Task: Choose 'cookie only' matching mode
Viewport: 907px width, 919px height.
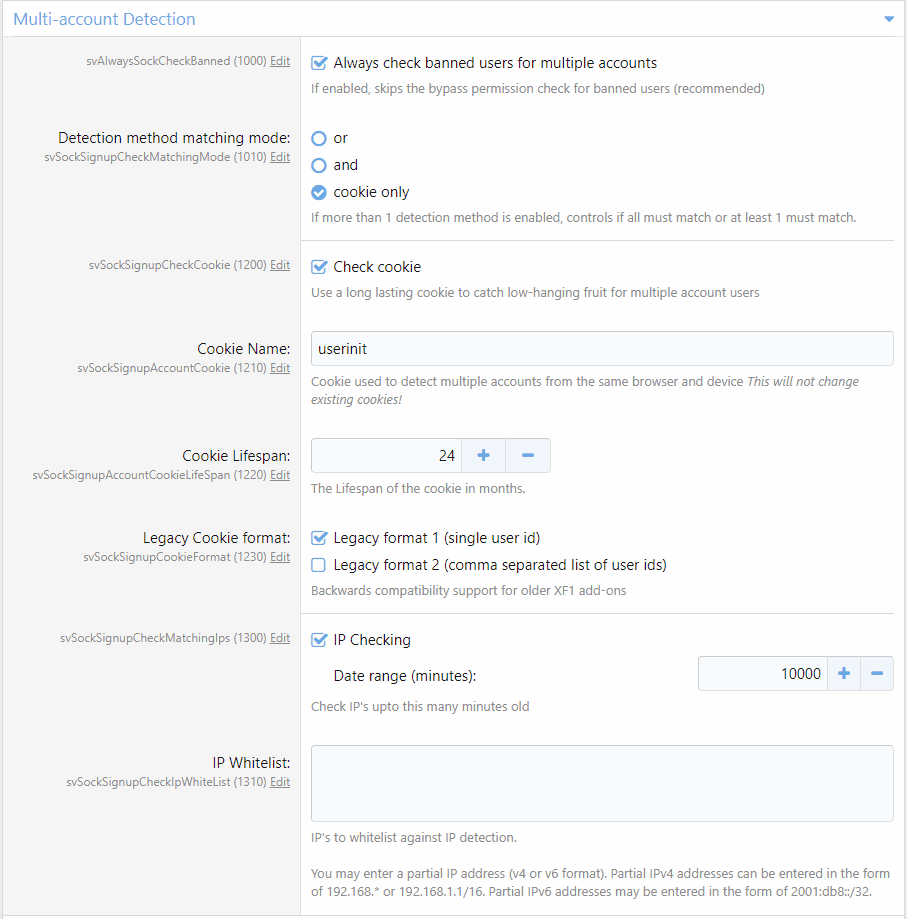Action: (x=320, y=192)
